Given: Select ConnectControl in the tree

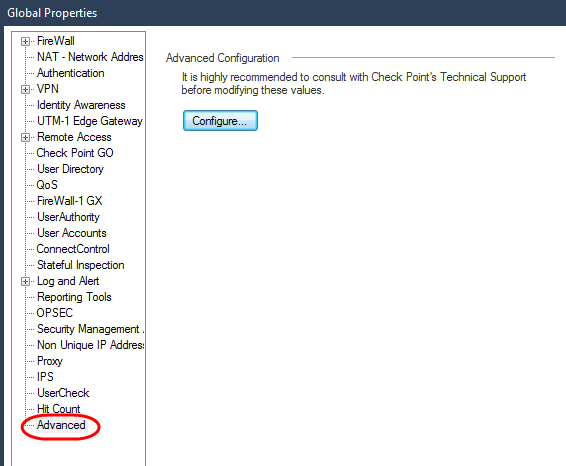Looking at the screenshot, I should click(73, 249).
